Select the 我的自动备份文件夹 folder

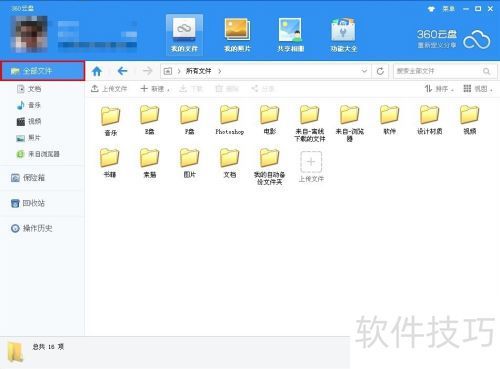270,166
